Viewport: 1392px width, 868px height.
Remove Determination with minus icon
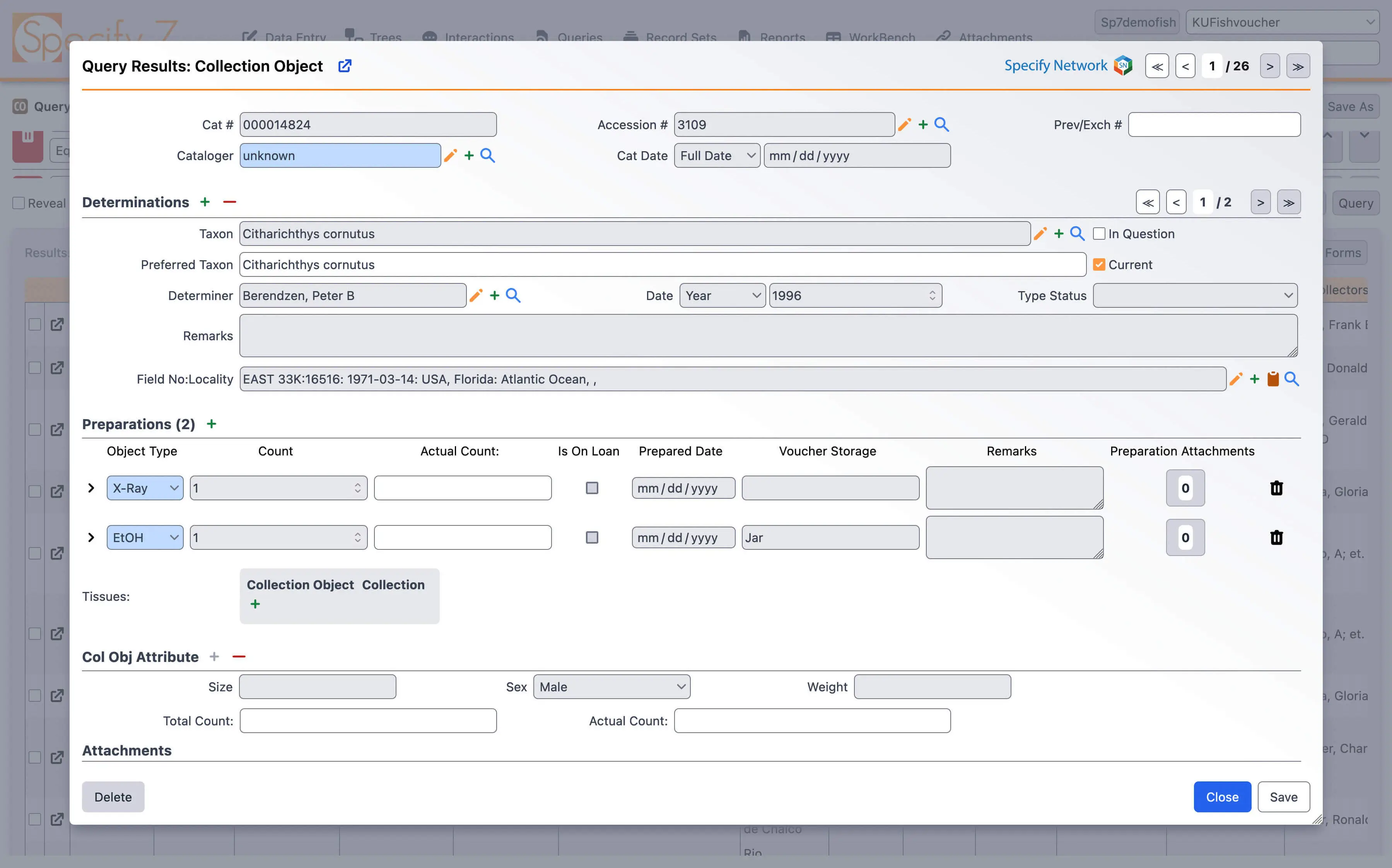[x=230, y=202]
